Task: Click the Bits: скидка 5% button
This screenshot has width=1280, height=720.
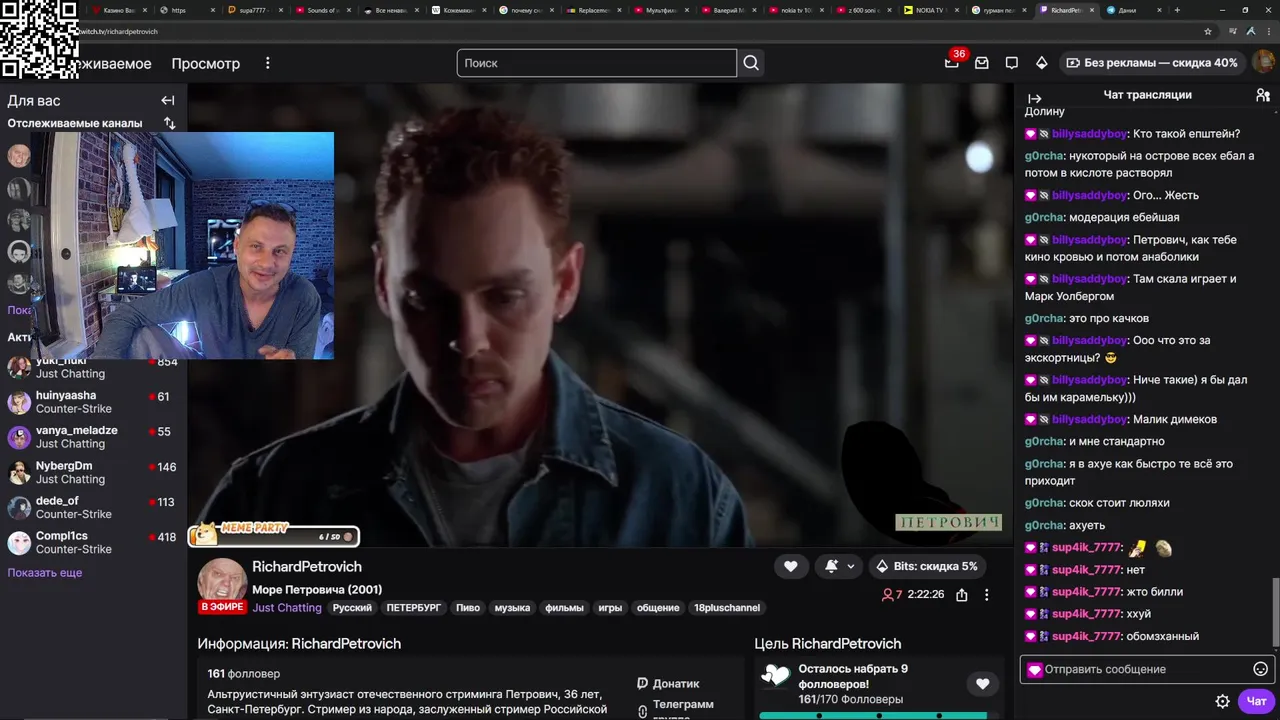Action: pyautogui.click(x=927, y=566)
